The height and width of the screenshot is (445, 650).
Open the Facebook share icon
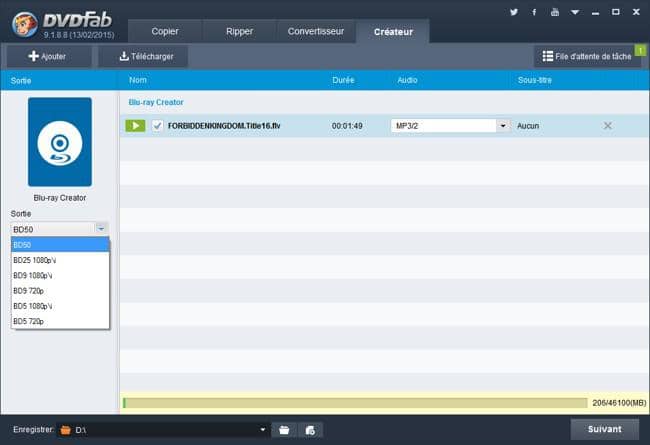click(534, 12)
